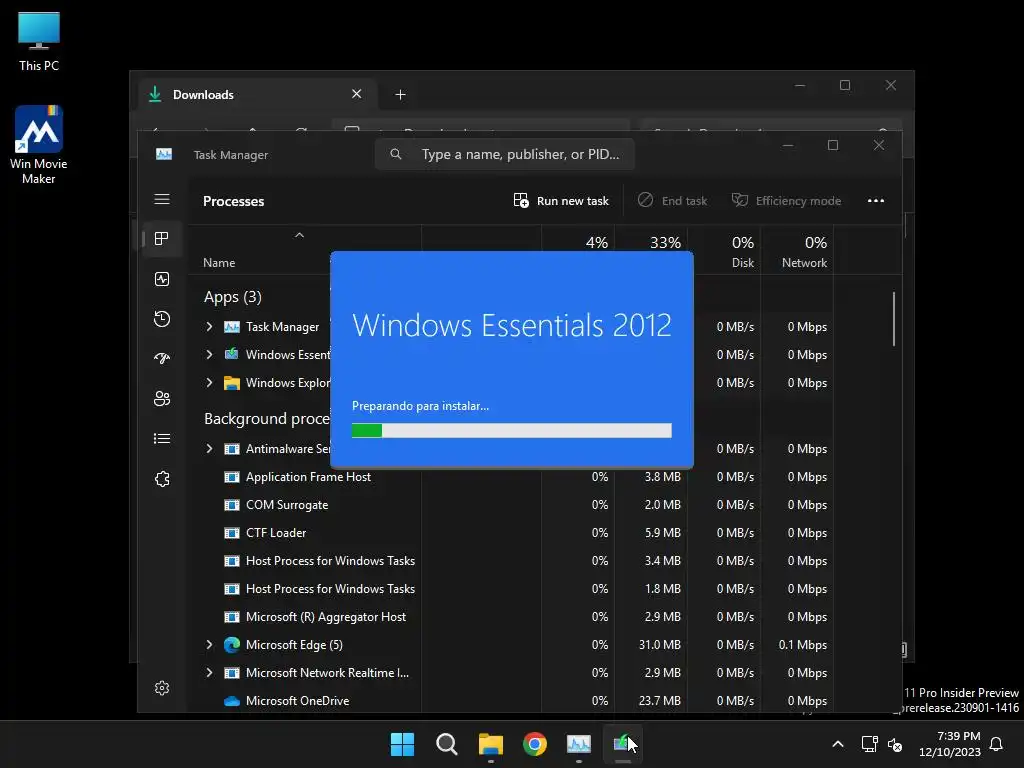Screen dimensions: 1024x768
Task: Select the Application Frame Host process
Action: (x=308, y=477)
